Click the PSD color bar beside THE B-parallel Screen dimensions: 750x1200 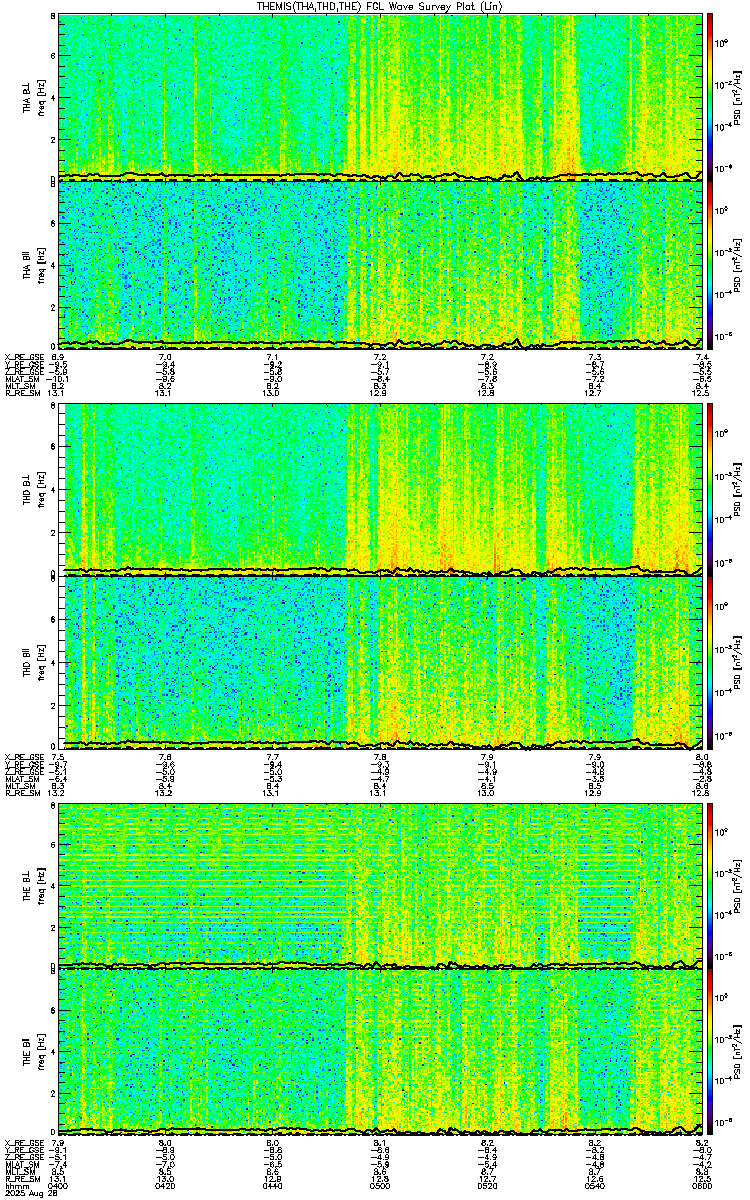(x=710, y=1054)
